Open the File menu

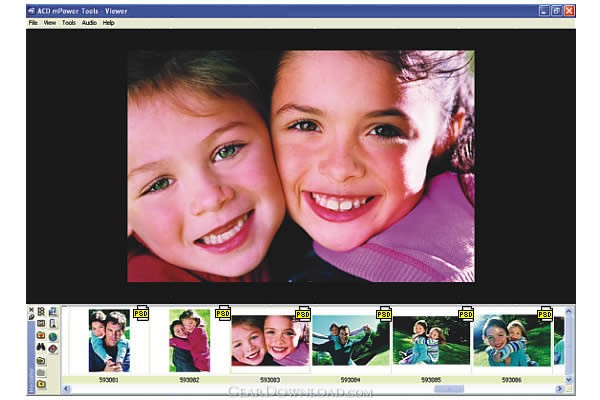[x=33, y=23]
